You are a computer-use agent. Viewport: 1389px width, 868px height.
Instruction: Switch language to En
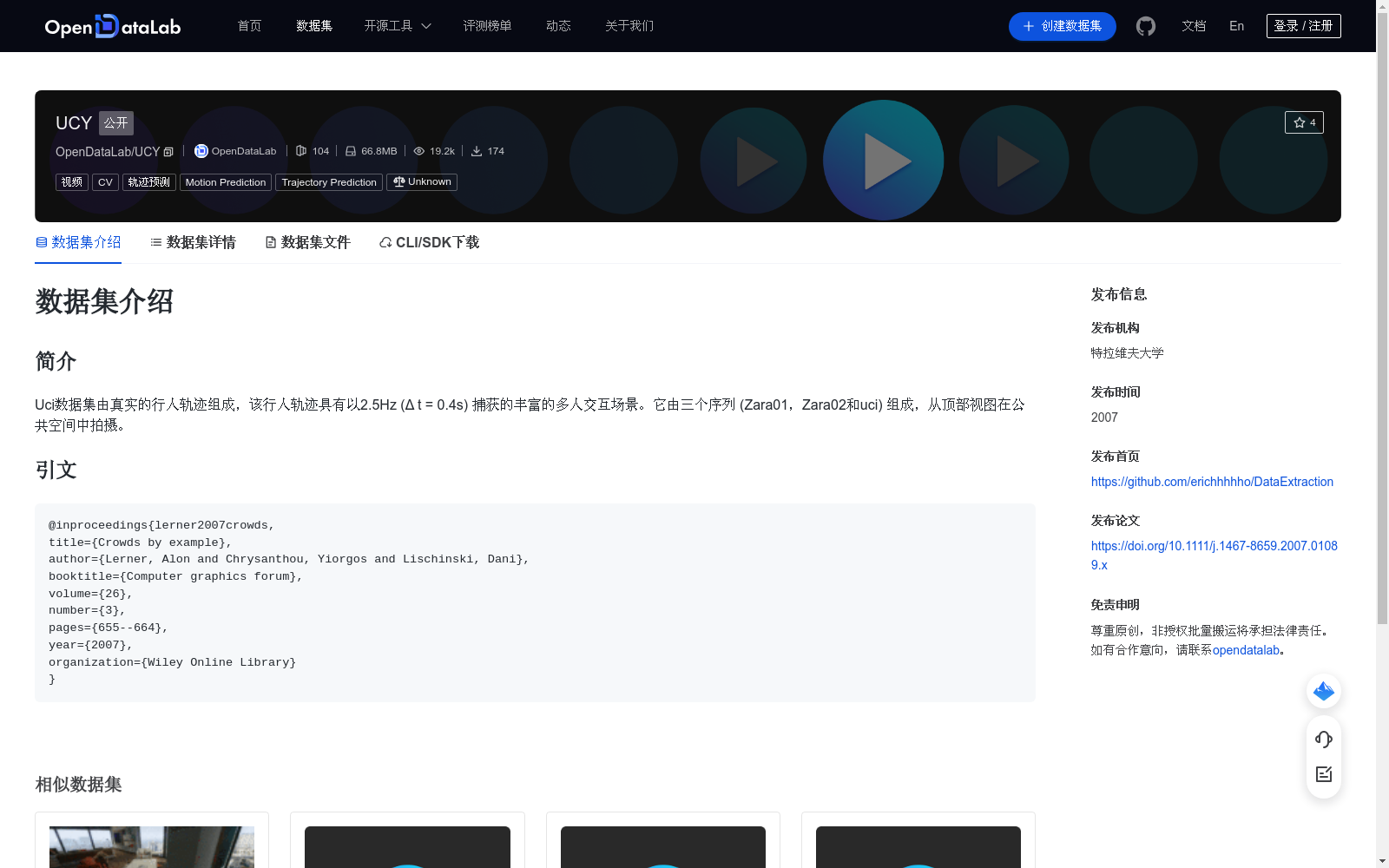tap(1236, 26)
